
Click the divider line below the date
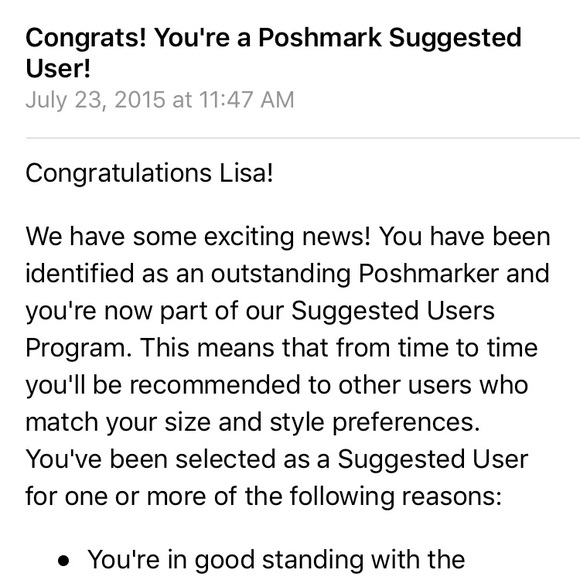click(303, 138)
